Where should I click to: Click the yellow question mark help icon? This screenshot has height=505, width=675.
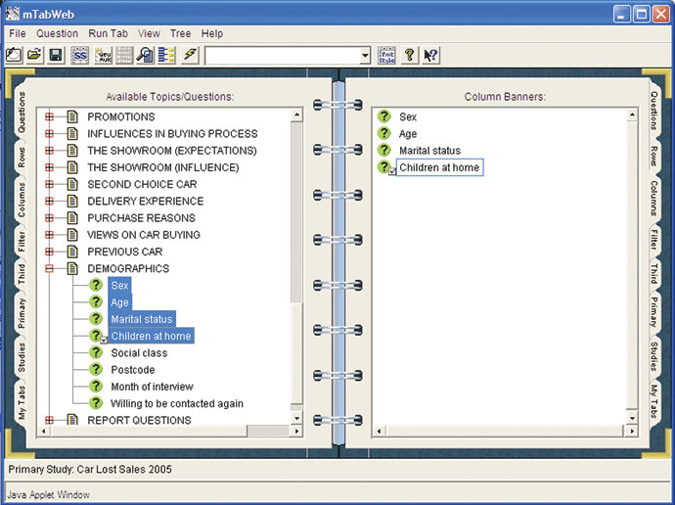click(x=409, y=55)
